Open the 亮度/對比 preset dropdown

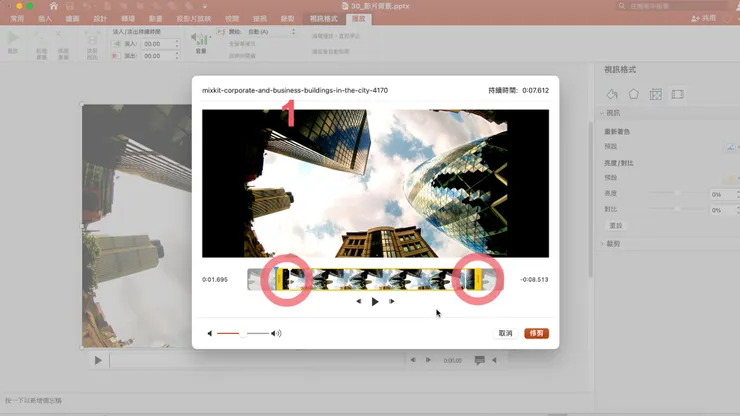pyautogui.click(x=732, y=178)
